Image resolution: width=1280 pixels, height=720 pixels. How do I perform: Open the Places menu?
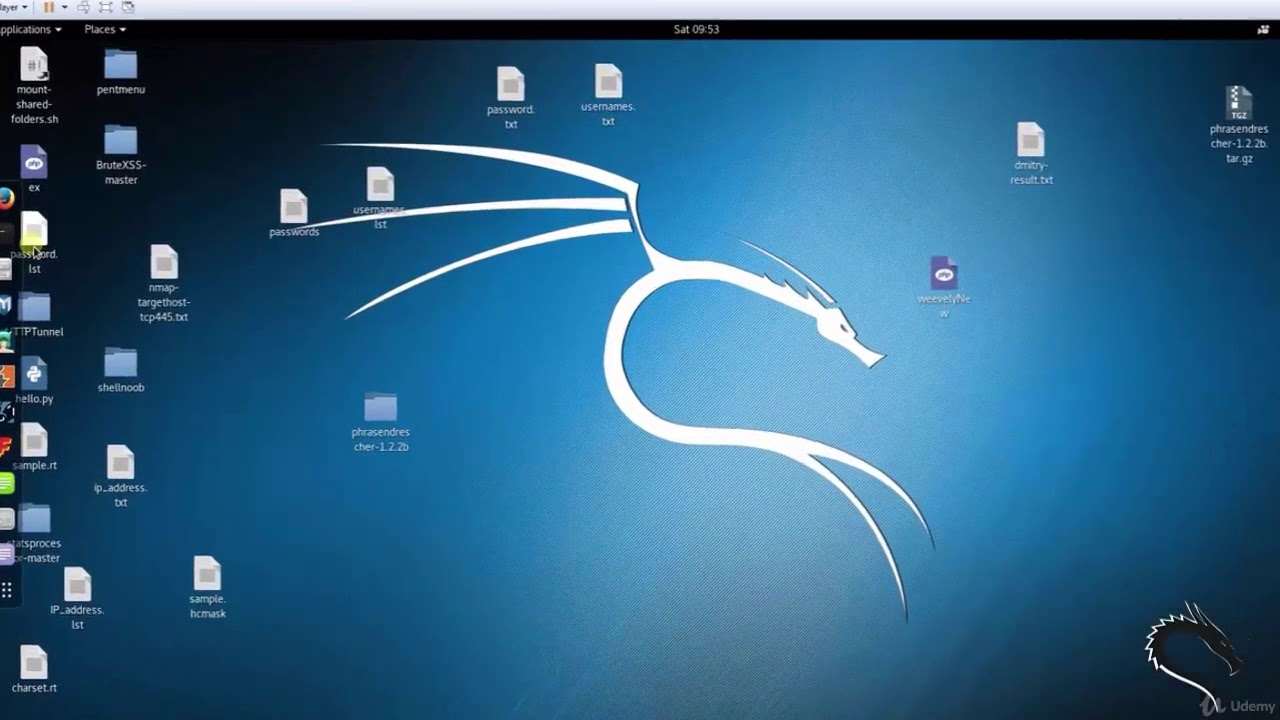coord(105,29)
